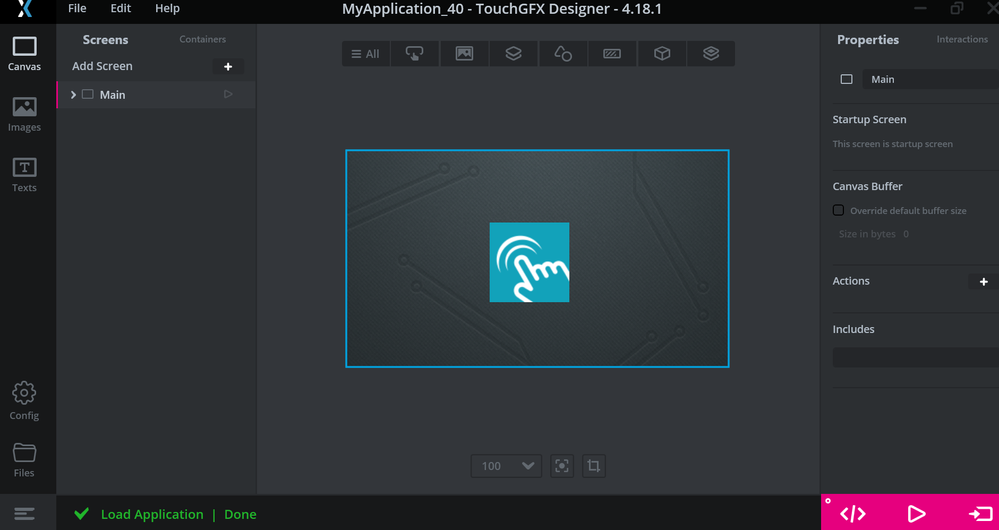The width and height of the screenshot is (999, 530).
Task: Expand the Main screen tree item
Action: click(73, 94)
